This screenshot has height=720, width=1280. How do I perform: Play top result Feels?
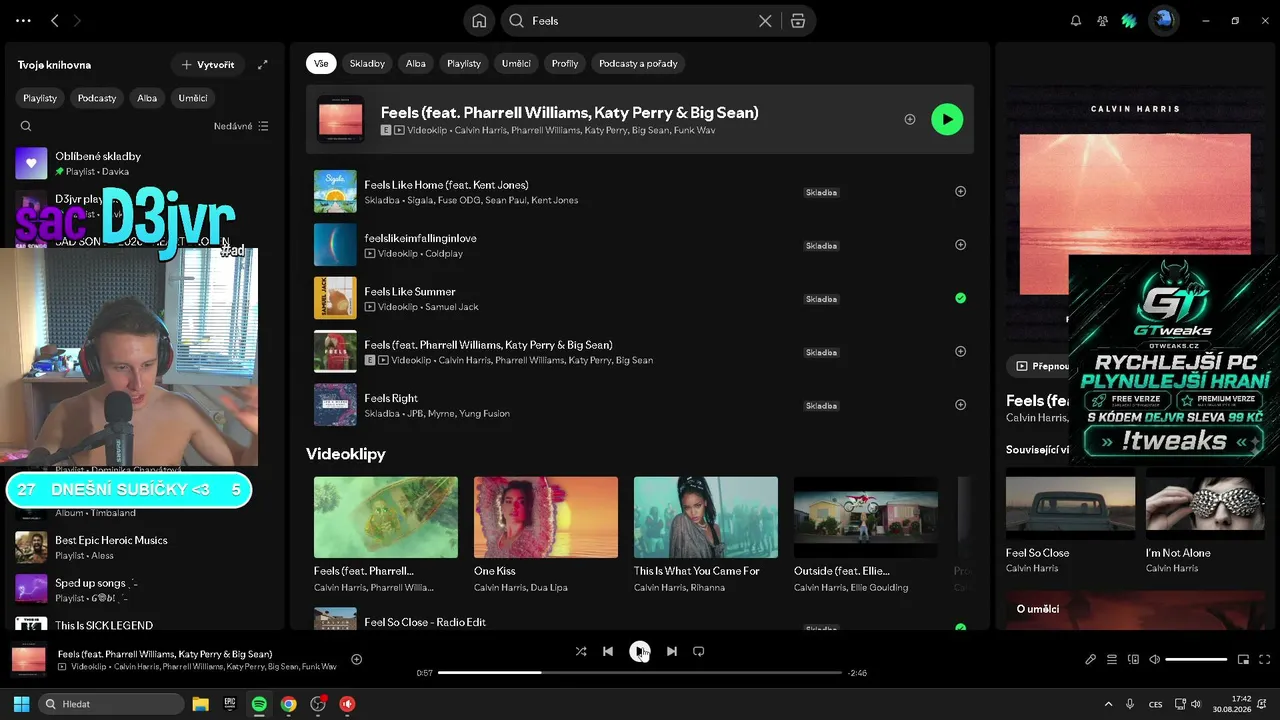947,119
